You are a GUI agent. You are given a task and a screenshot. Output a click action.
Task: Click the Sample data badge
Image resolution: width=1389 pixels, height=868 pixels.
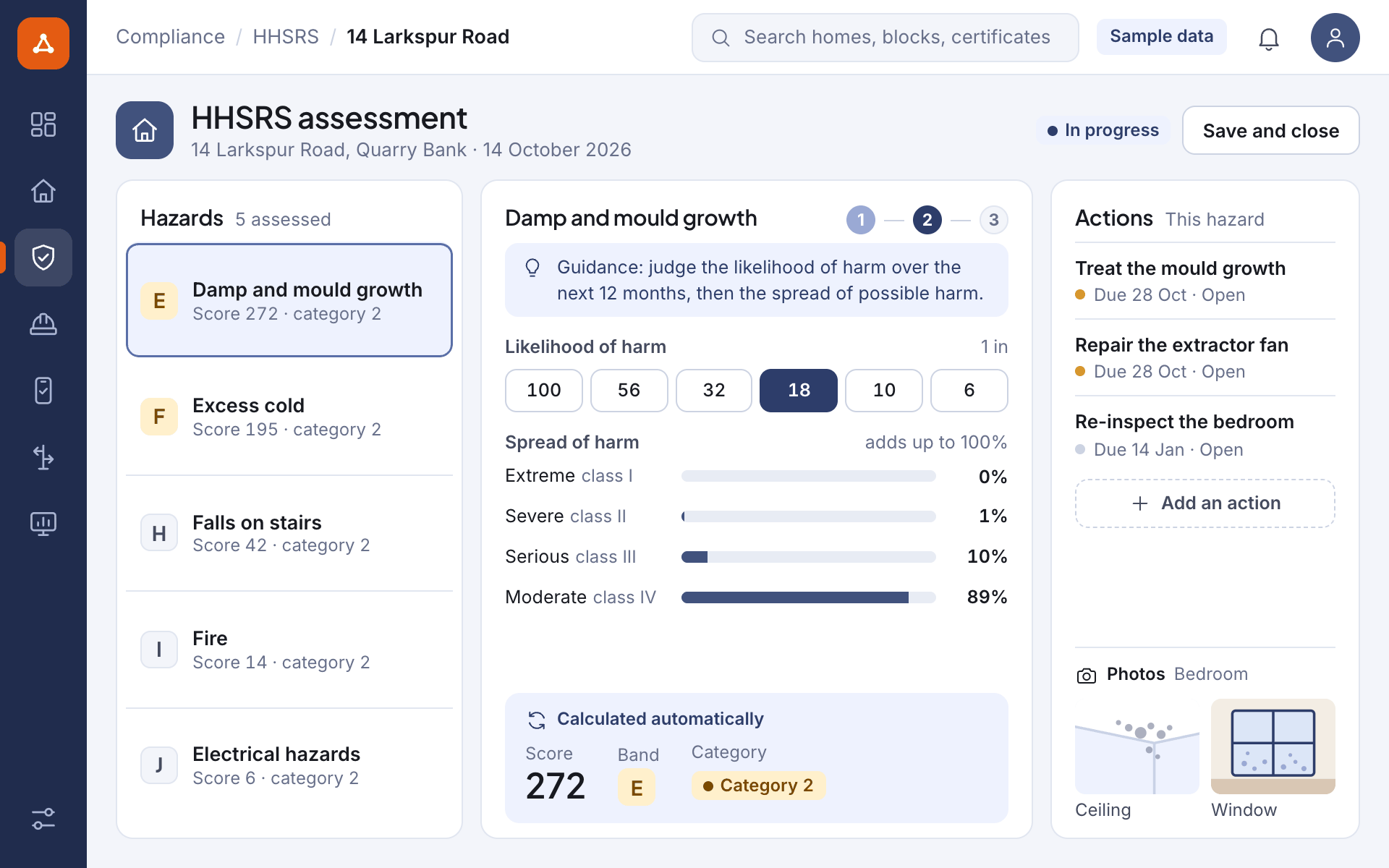[1162, 37]
